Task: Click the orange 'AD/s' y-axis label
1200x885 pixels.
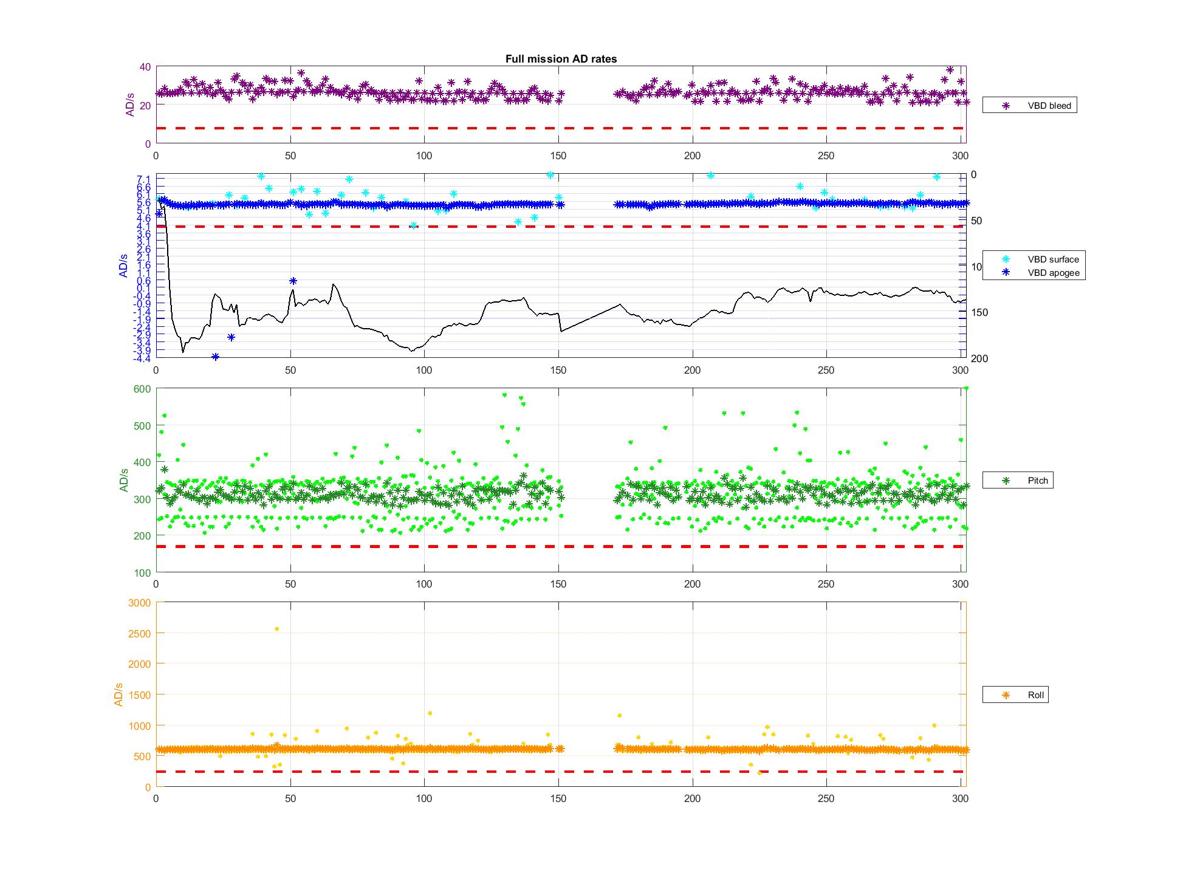Action: tap(117, 694)
